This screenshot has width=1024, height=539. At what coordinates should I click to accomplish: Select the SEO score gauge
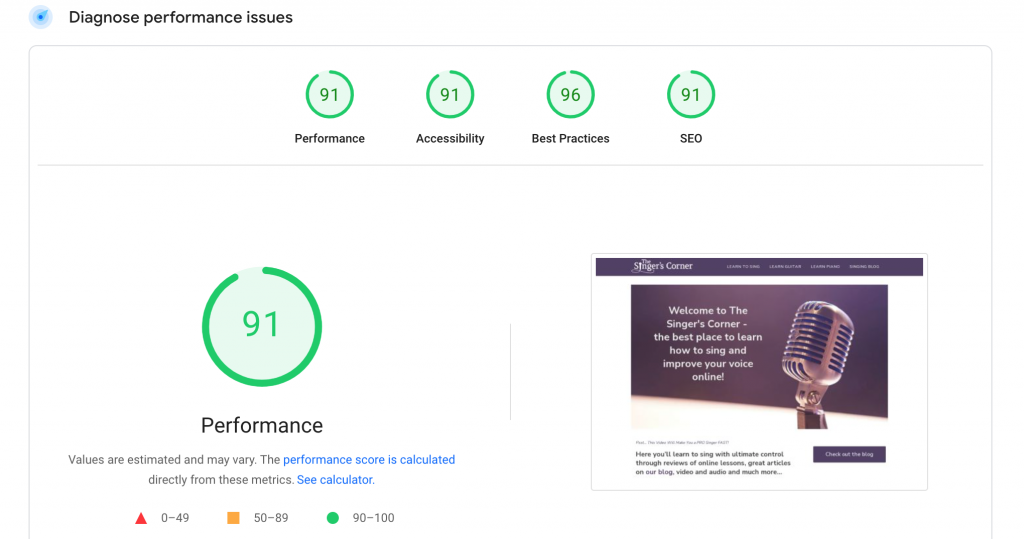pyautogui.click(x=691, y=95)
